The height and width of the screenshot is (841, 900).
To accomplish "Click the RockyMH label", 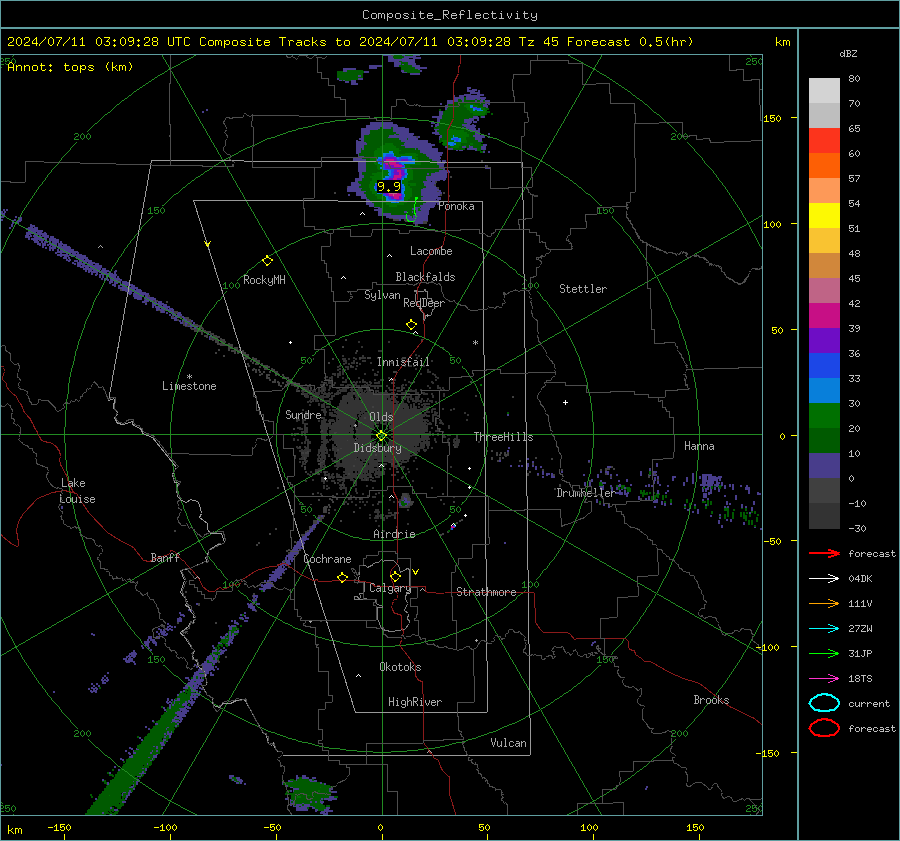I will (x=264, y=280).
